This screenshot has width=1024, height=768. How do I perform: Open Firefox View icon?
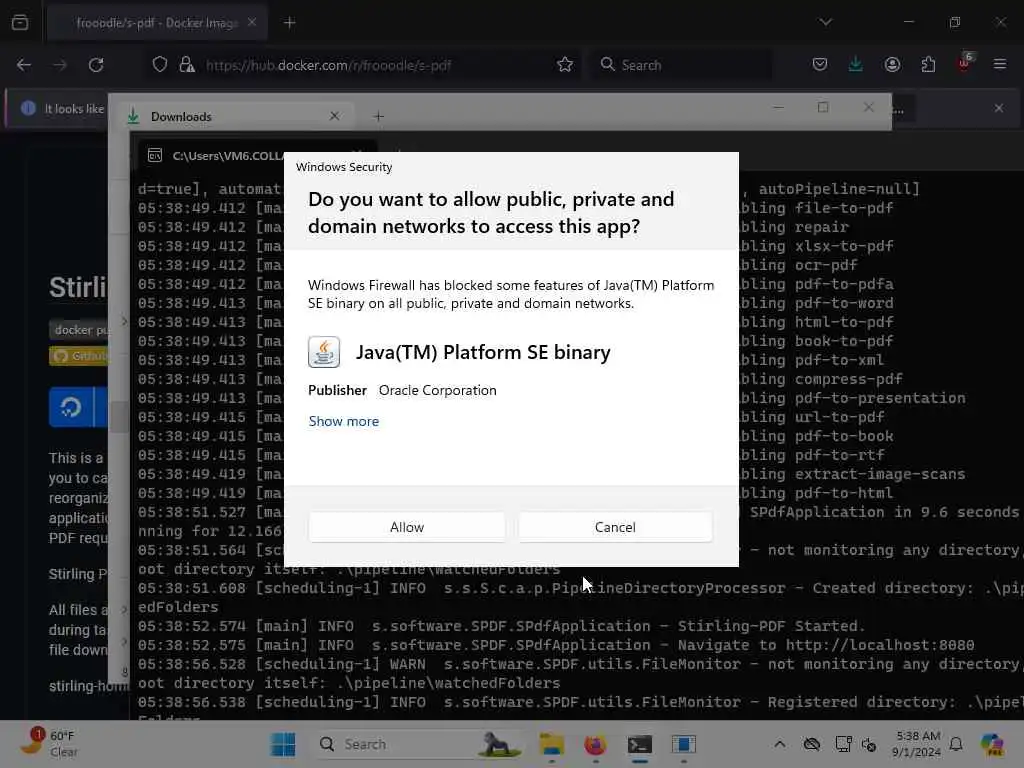tap(20, 22)
